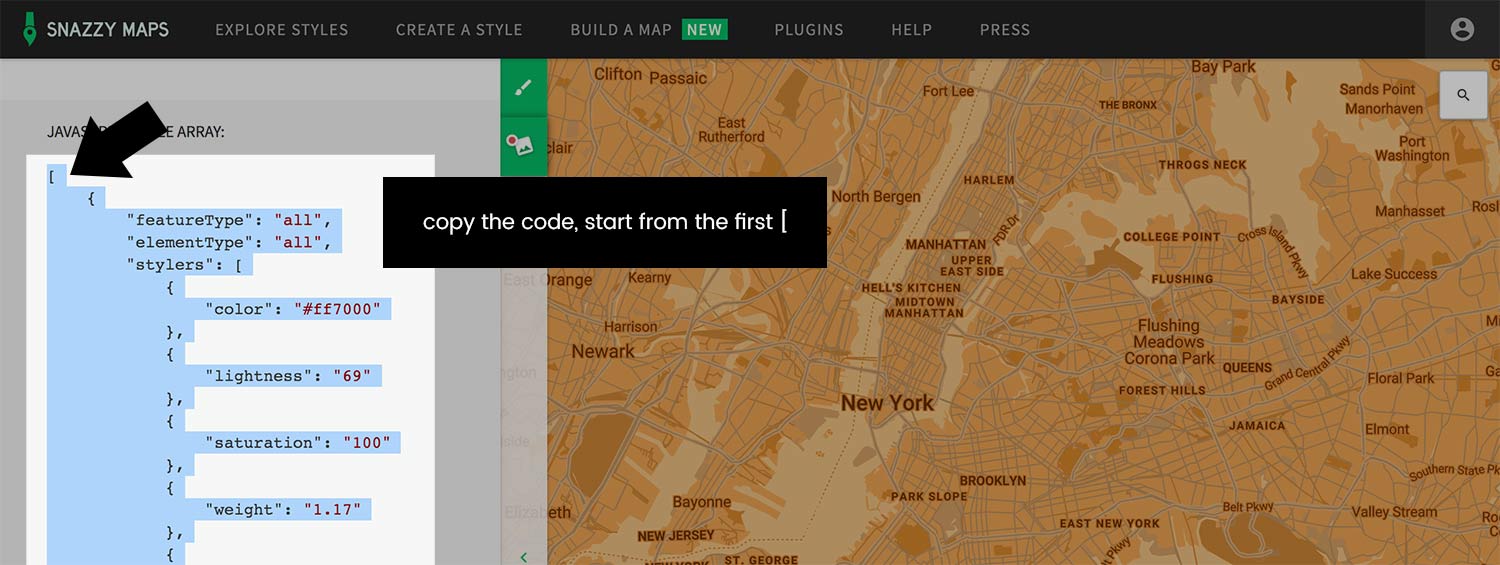The width and height of the screenshot is (1500, 565).
Task: Open the Press page
Action: 1005,30
